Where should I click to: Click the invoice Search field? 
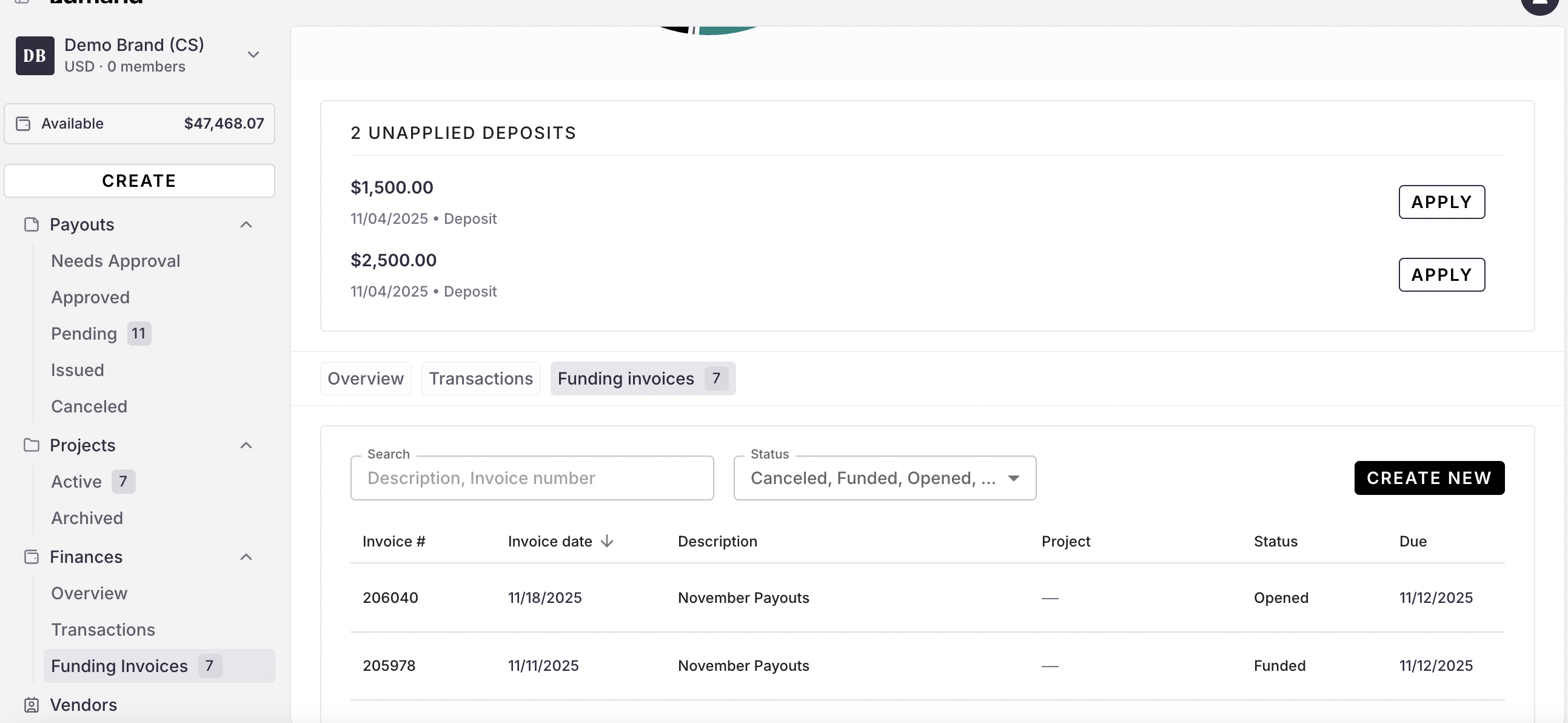(531, 478)
